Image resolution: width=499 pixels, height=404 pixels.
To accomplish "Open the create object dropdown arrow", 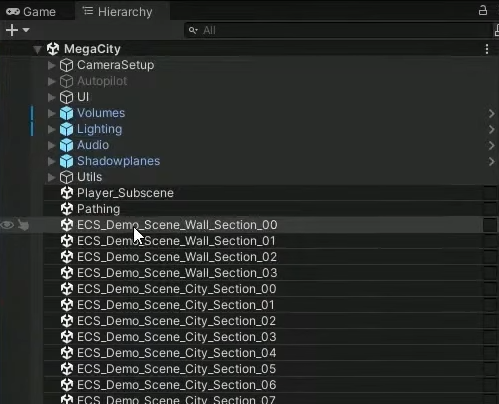I will pyautogui.click(x=26, y=30).
